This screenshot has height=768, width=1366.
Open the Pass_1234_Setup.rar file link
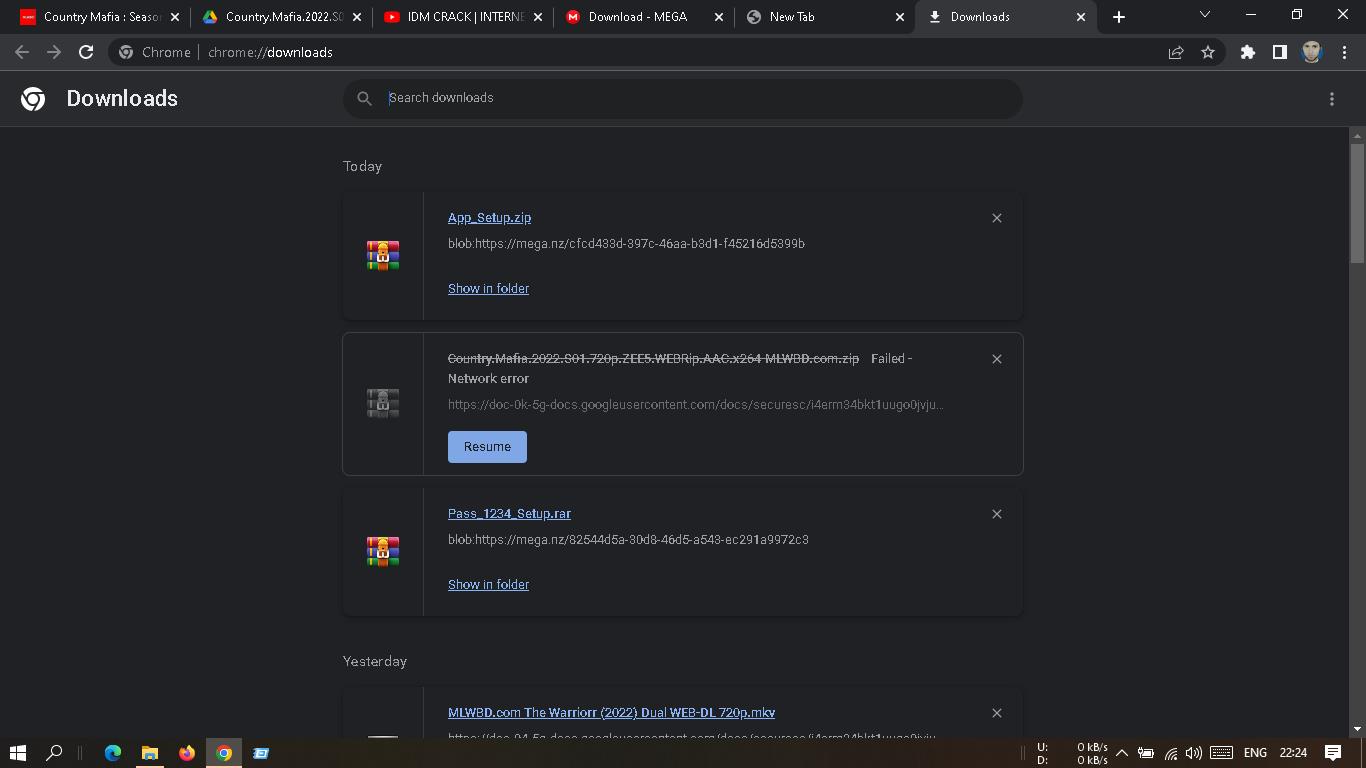point(509,514)
